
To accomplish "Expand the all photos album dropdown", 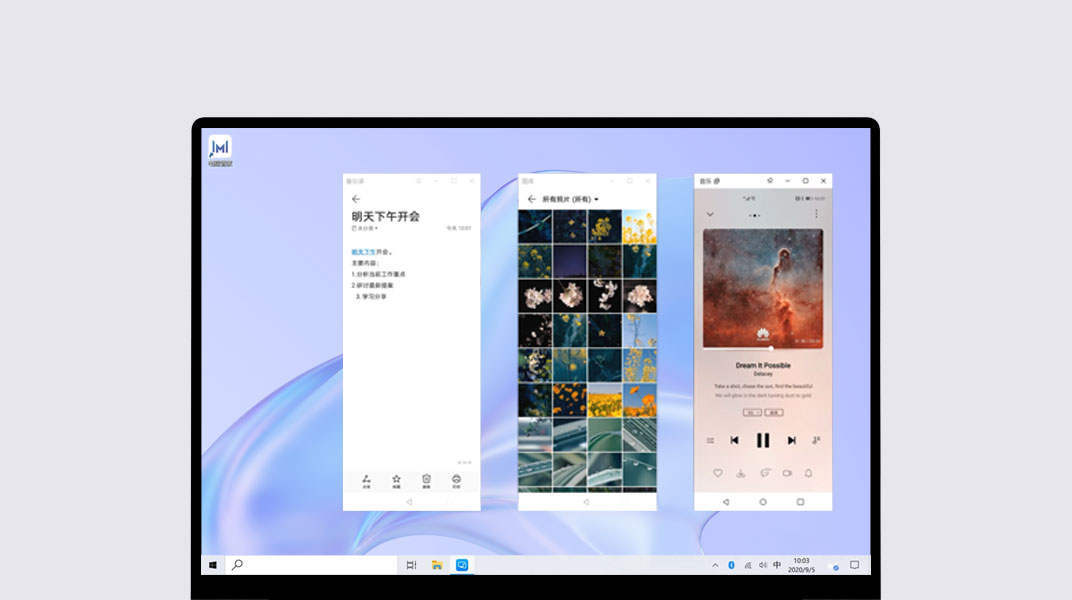I will tap(596, 200).
